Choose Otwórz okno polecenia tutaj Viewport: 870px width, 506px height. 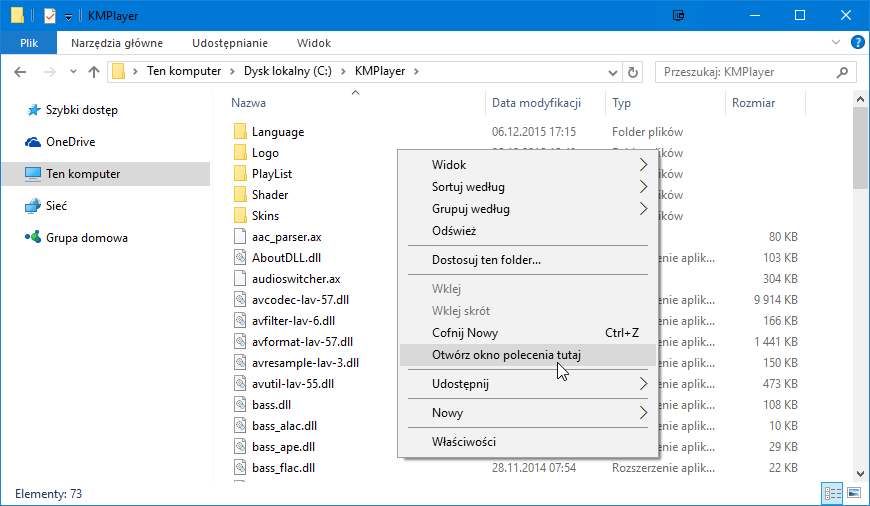click(x=528, y=355)
